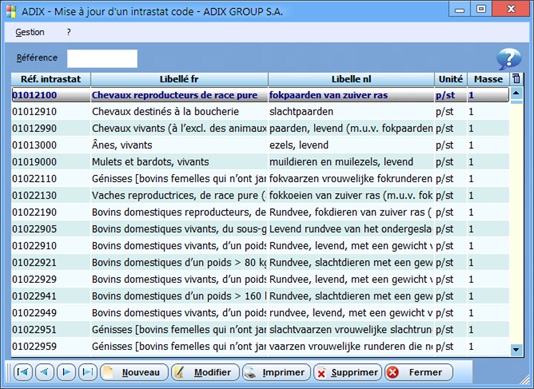
Task: Select code 01012990 row
Action: (x=260, y=128)
